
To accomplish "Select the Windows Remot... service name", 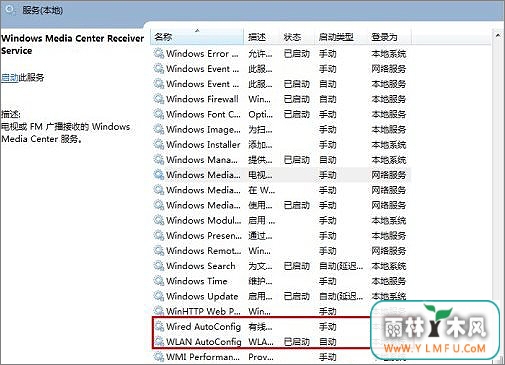I will [x=204, y=251].
